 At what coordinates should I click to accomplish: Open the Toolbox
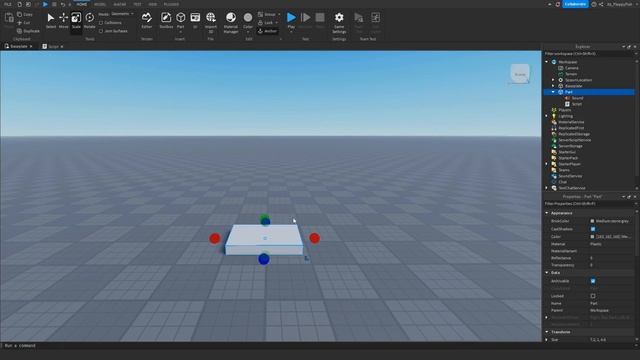(166, 20)
